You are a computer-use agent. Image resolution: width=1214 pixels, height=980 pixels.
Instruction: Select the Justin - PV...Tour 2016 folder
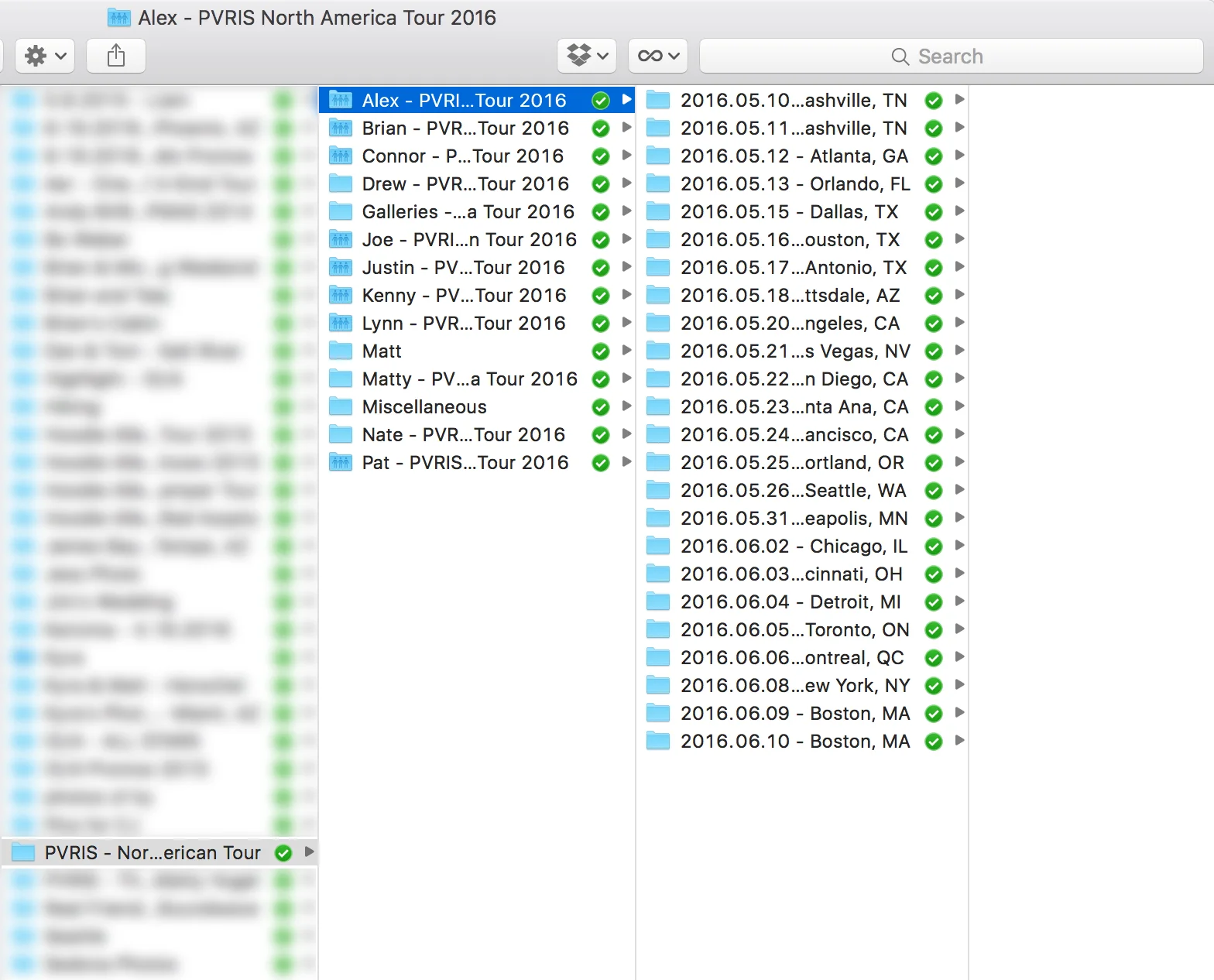point(477,267)
